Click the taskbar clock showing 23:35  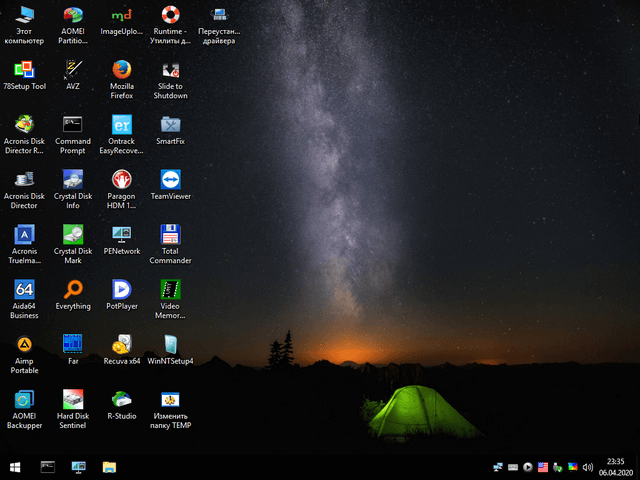pos(616,467)
